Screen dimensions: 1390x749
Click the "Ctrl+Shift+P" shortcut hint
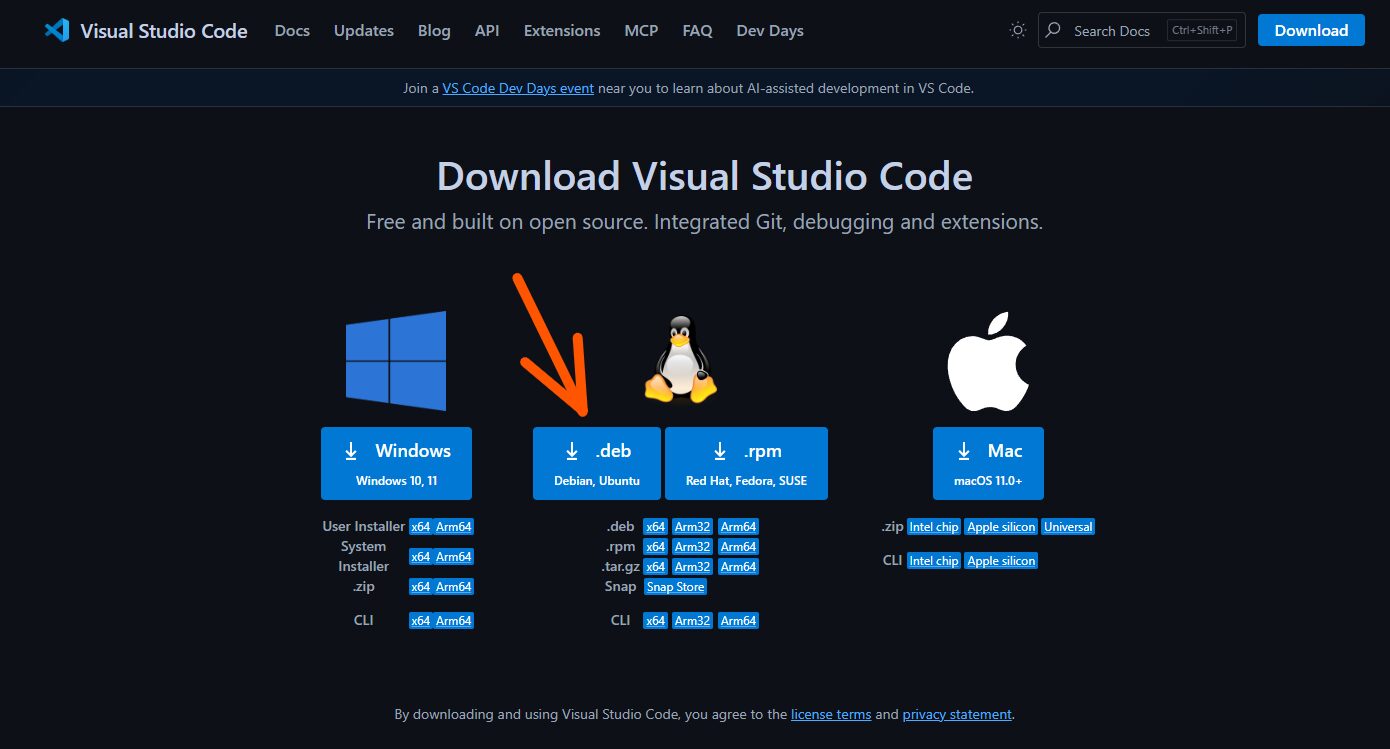(1203, 30)
